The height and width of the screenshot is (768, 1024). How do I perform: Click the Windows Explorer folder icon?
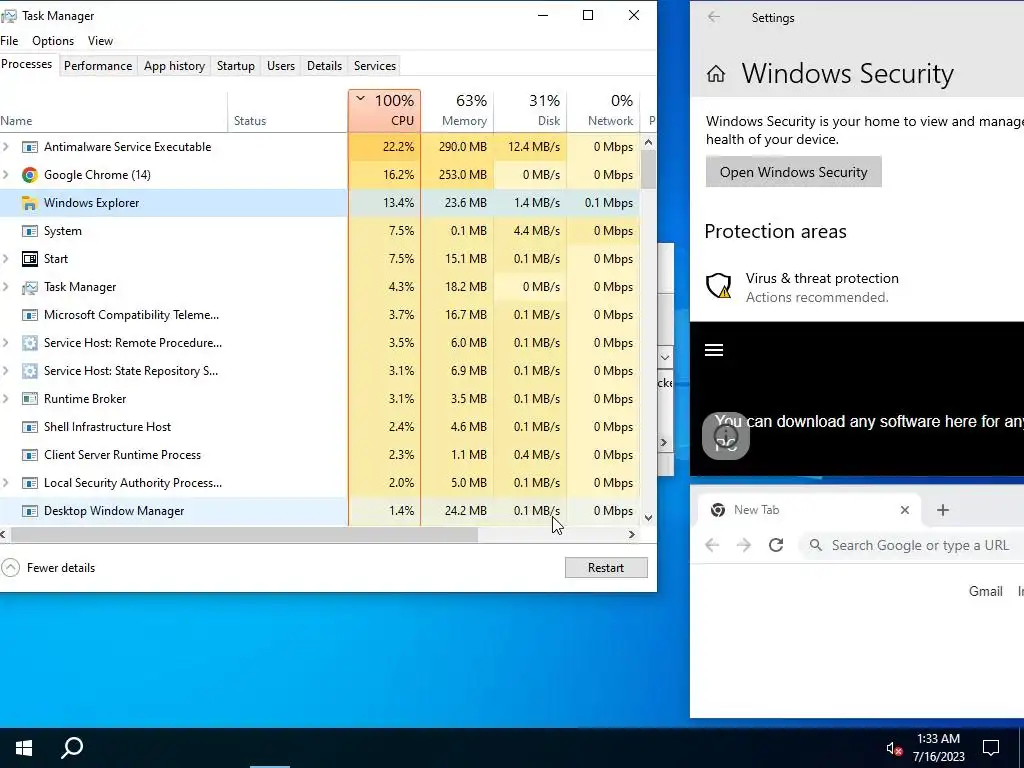pos(29,203)
